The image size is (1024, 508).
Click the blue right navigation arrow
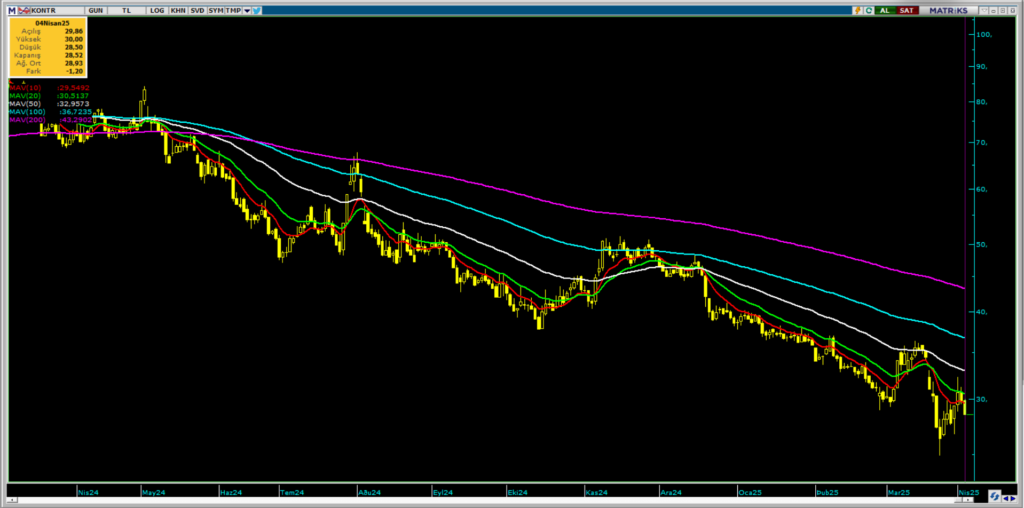[1013, 498]
